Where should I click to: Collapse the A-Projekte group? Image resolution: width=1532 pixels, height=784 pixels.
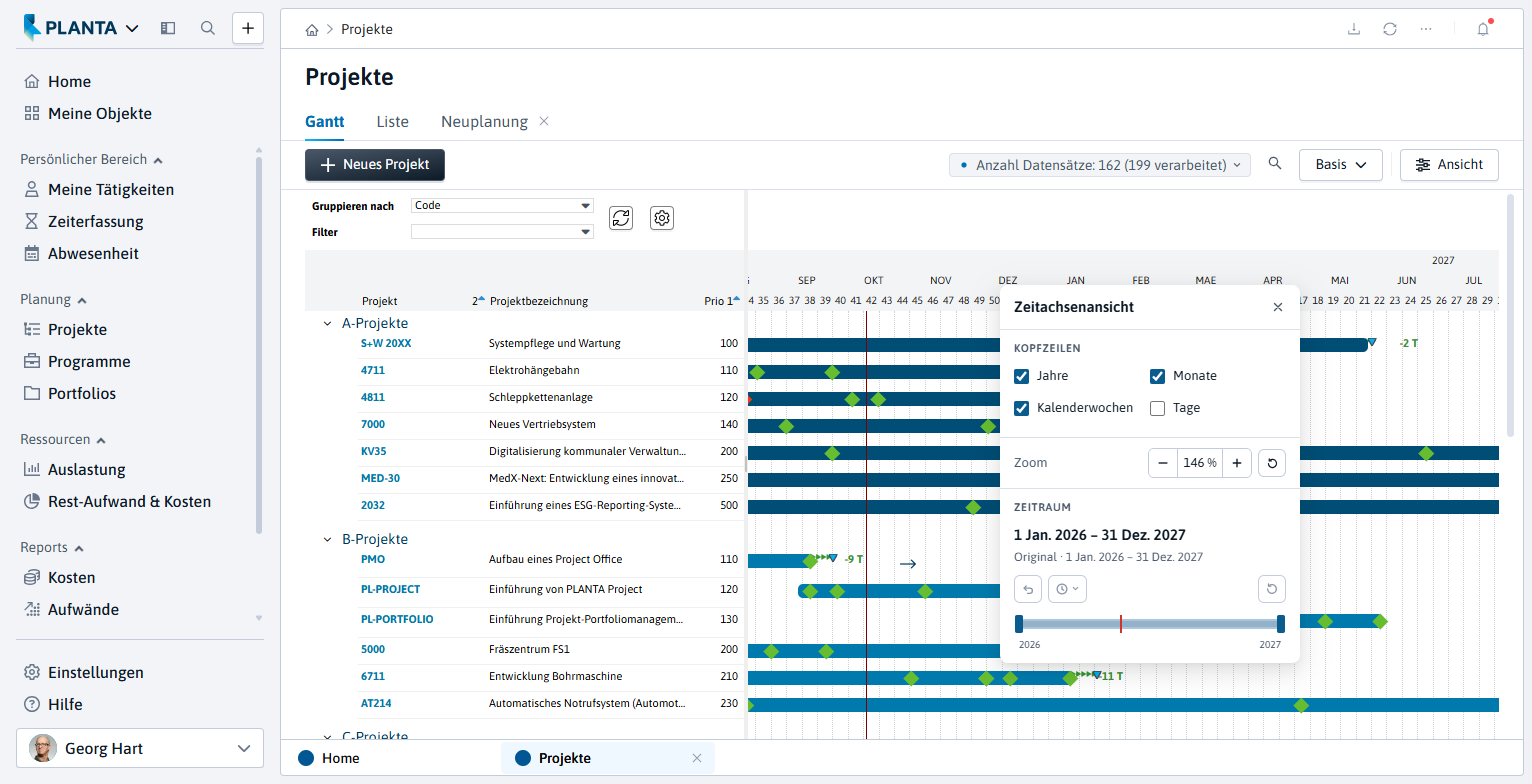tap(327, 324)
